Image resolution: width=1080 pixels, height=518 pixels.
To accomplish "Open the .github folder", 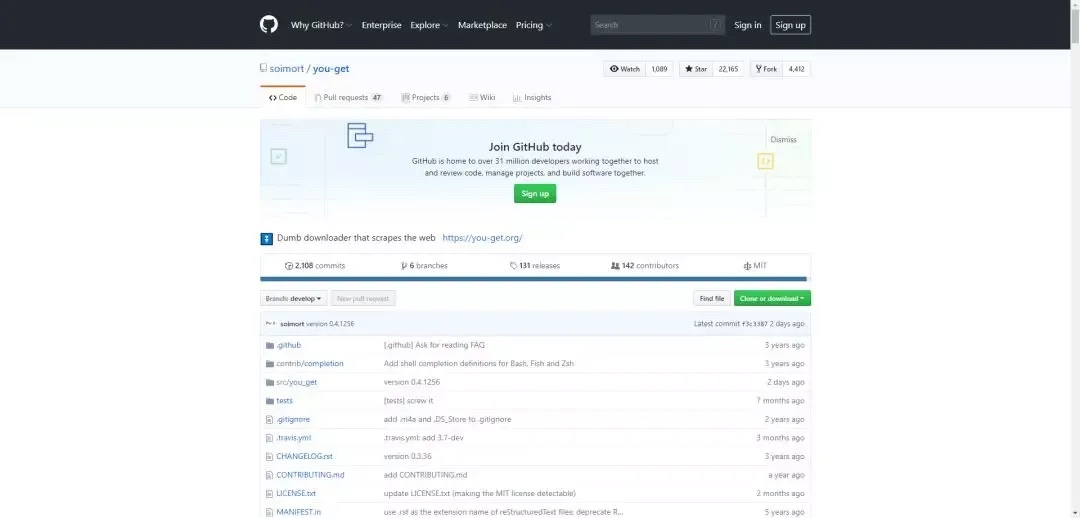I will [x=289, y=345].
